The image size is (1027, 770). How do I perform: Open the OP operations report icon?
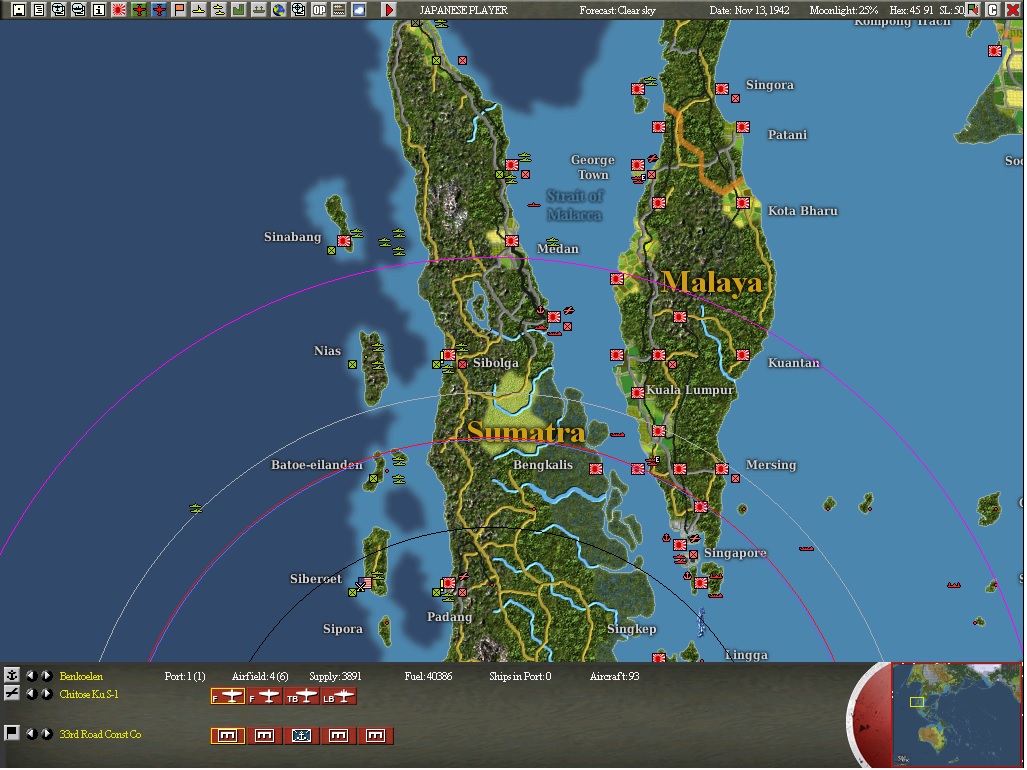point(319,10)
